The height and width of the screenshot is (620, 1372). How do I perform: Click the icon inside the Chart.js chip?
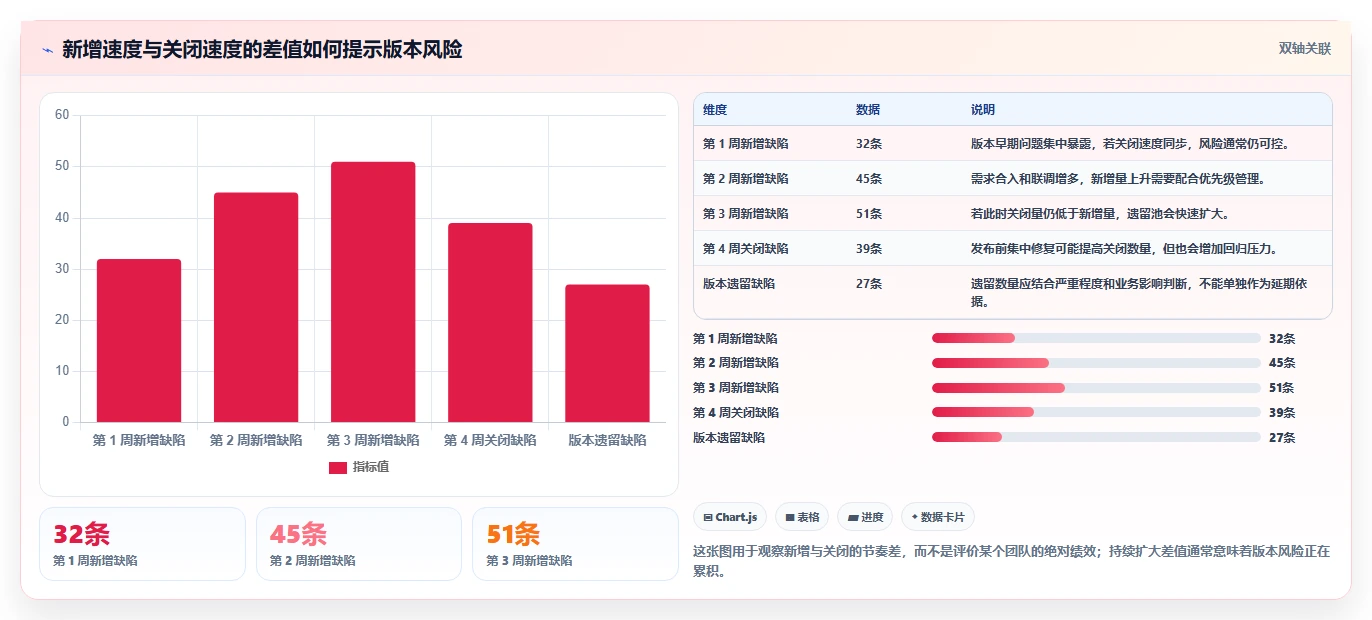tap(708, 518)
